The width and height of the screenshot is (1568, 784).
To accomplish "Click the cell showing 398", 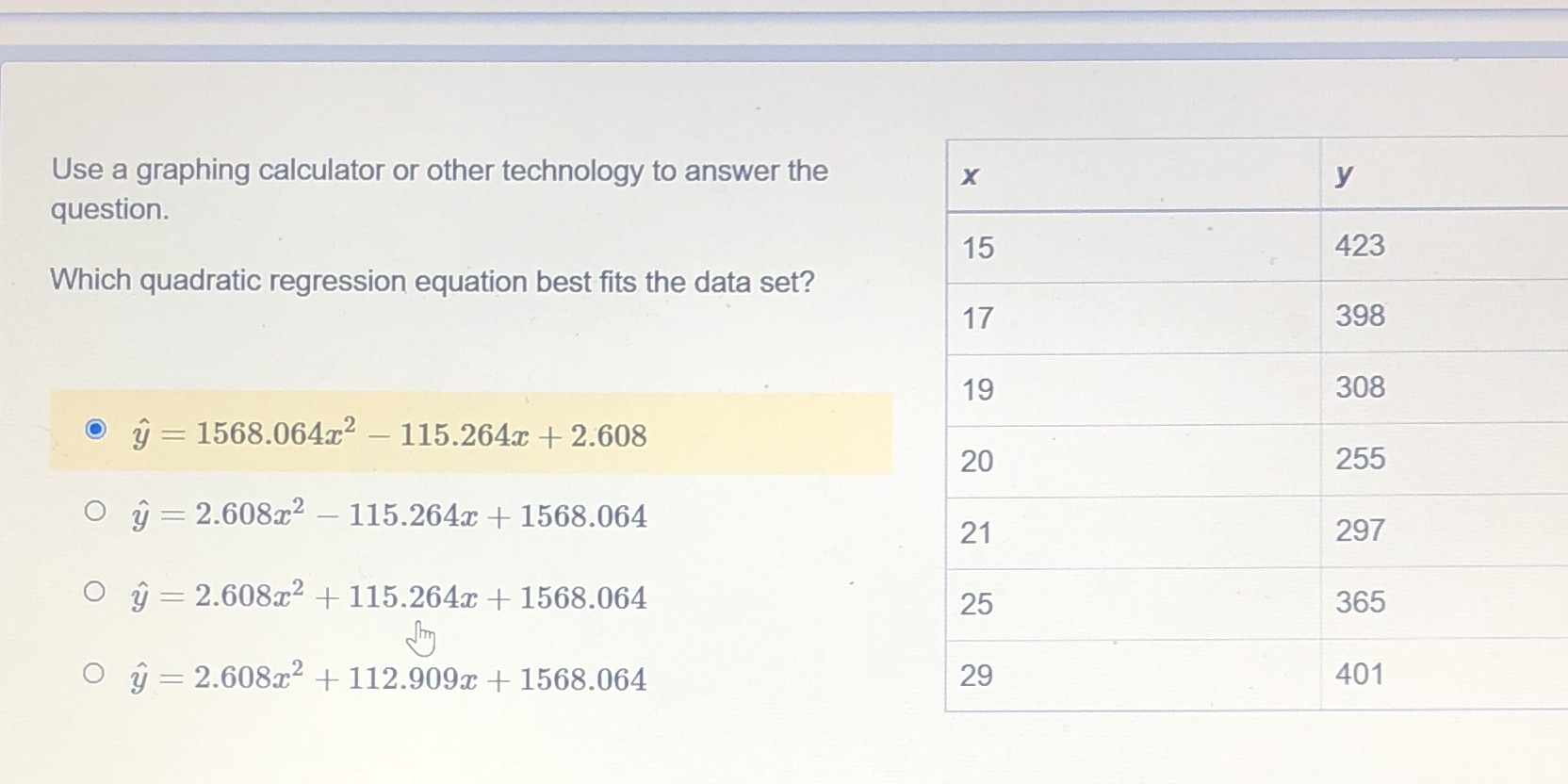I will coord(1360,316).
